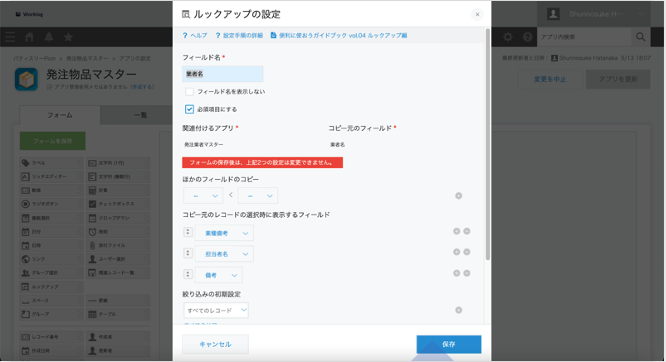Select the 関連レコード一覧 field in palette
The image size is (666, 362).
click(118, 273)
